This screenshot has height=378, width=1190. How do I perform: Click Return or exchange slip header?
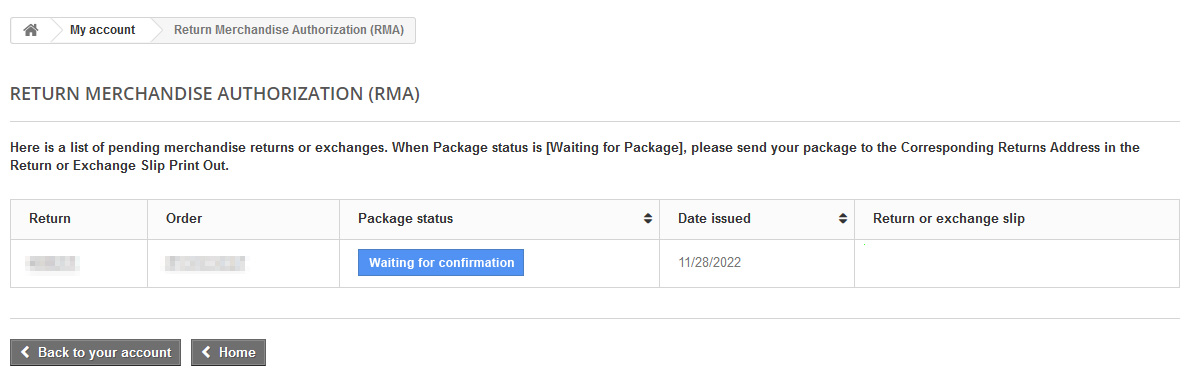(949, 219)
